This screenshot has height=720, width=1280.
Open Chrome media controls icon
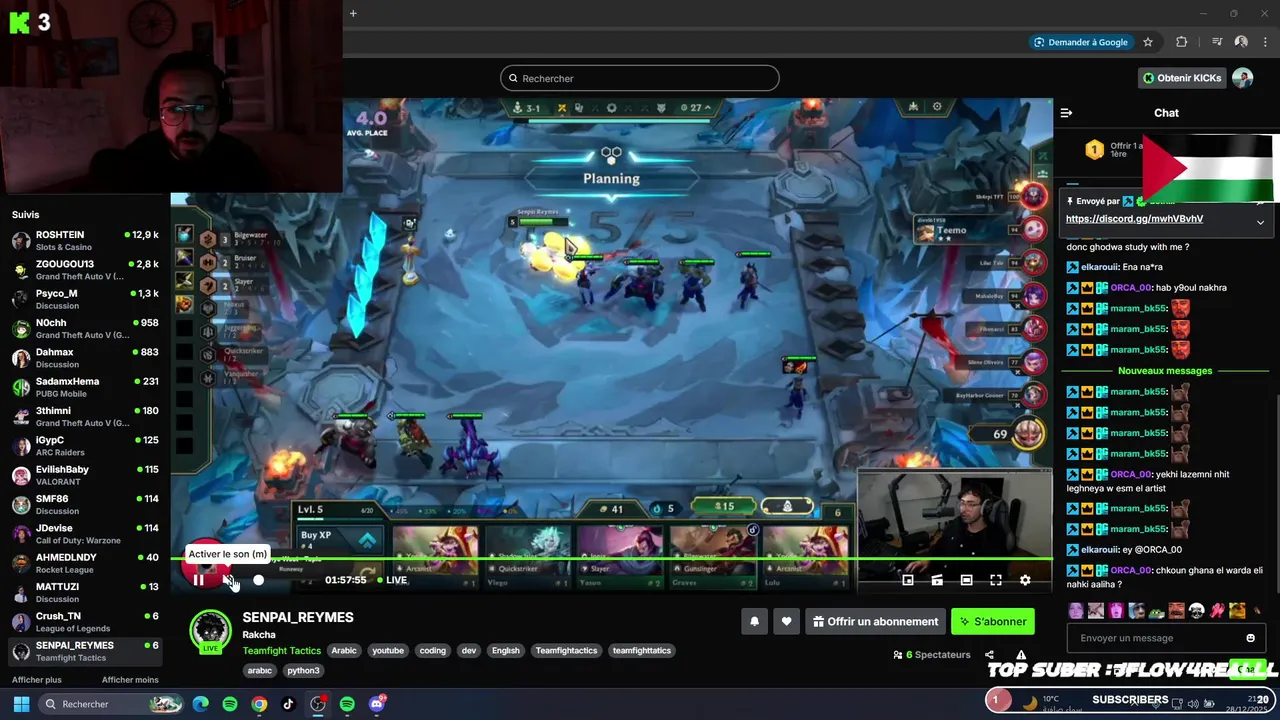pyautogui.click(x=1217, y=42)
